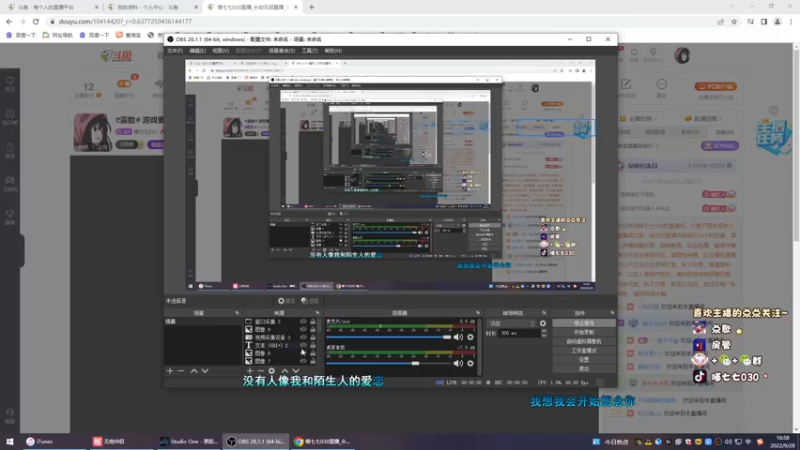The image size is (800, 450).
Task: Remove selected source with minus icon
Action: pos(260,371)
